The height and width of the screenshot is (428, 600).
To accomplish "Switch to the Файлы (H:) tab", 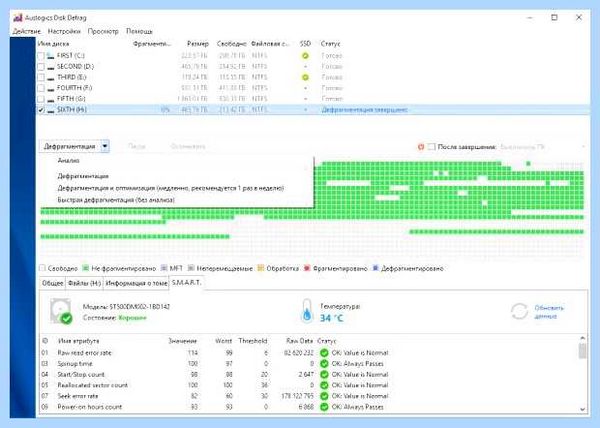I will pos(84,283).
